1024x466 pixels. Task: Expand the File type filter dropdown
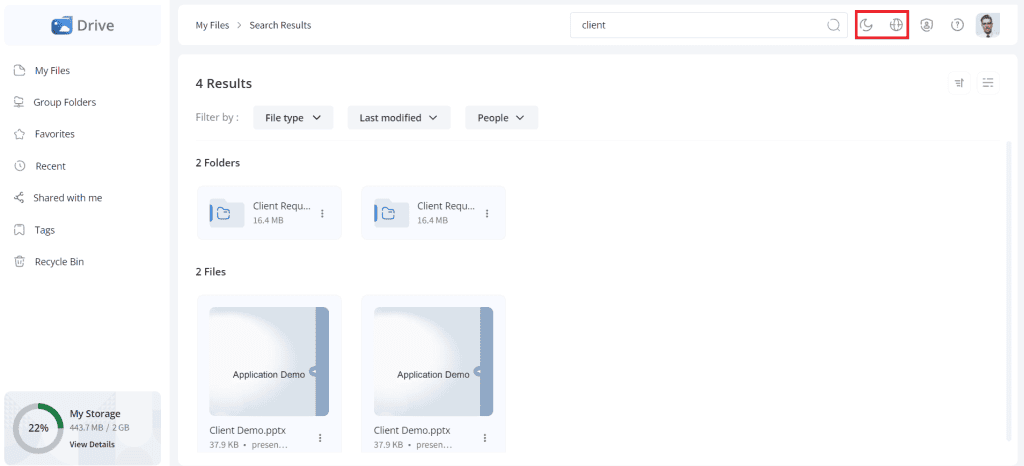click(x=293, y=117)
